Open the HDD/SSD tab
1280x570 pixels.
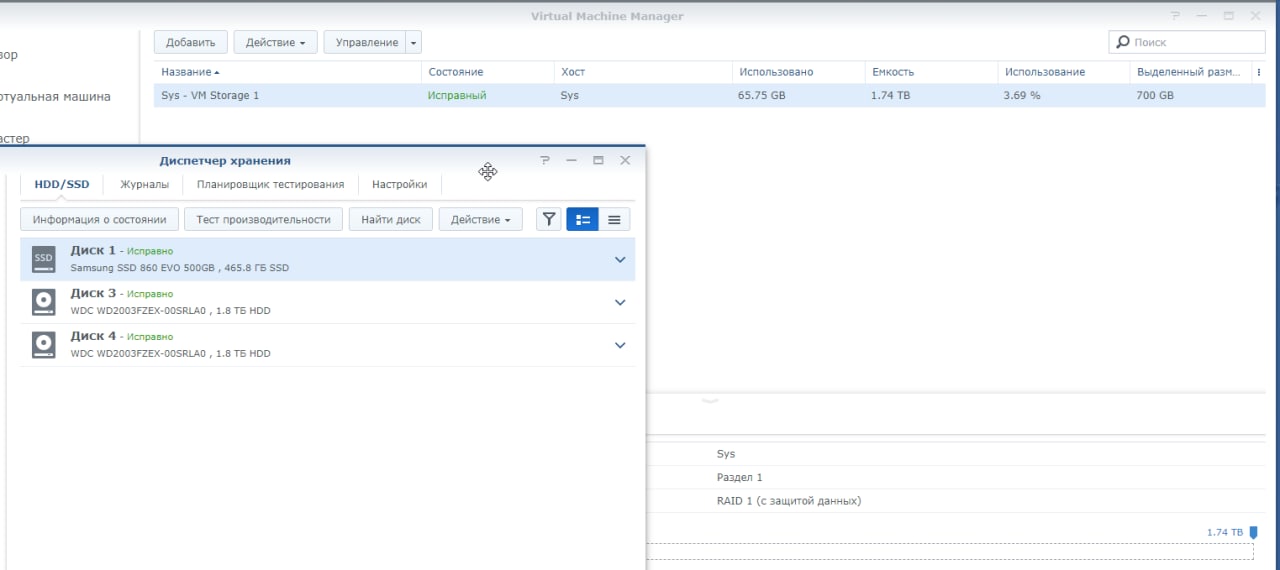[62, 184]
